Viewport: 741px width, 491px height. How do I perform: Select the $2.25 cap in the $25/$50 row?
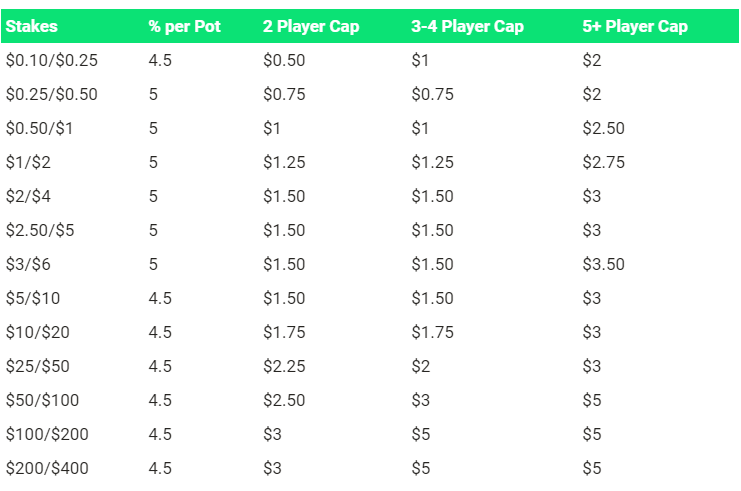click(284, 367)
